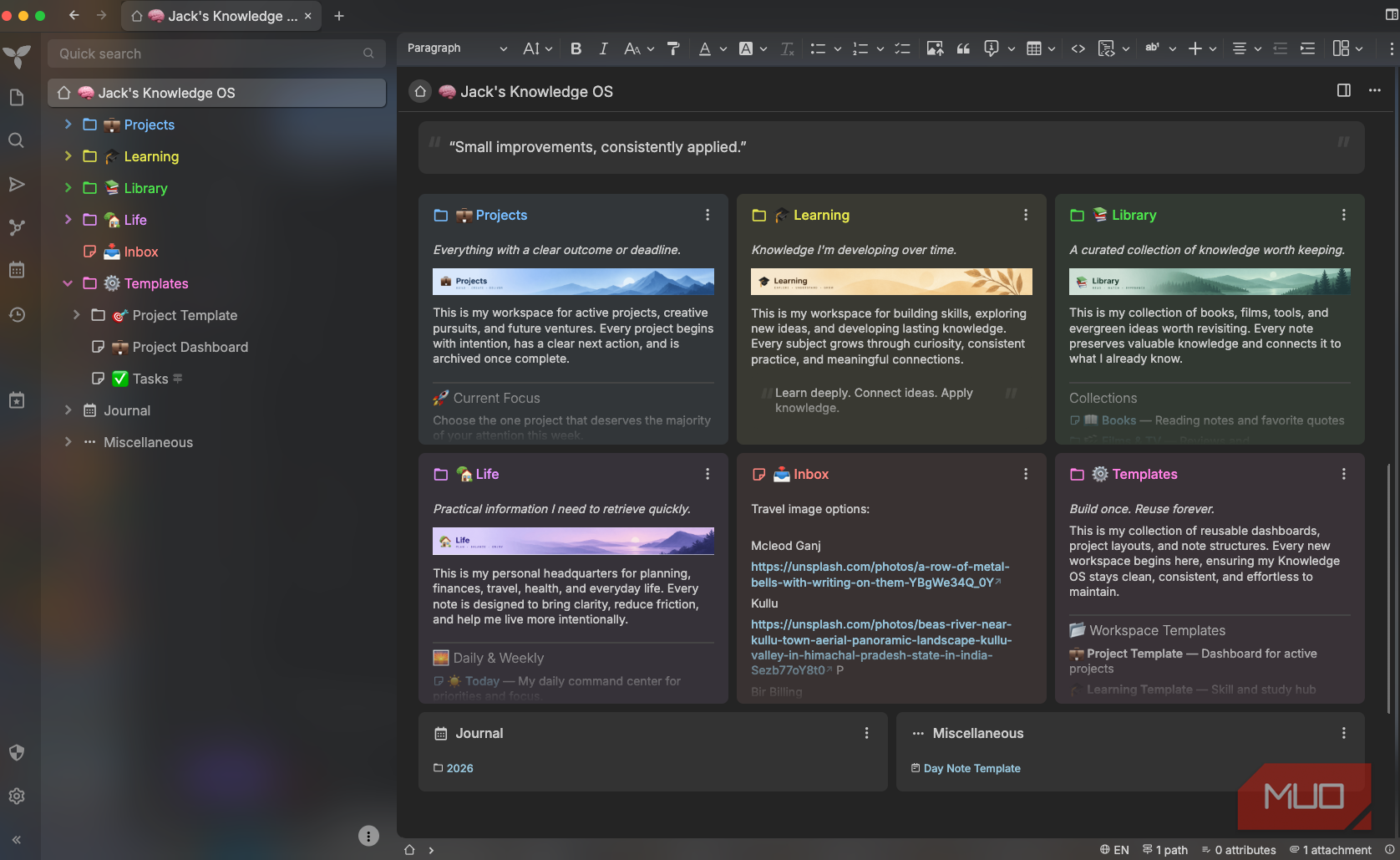This screenshot has width=1400, height=860.
Task: Click the EN language indicator in status bar
Action: 1114,850
